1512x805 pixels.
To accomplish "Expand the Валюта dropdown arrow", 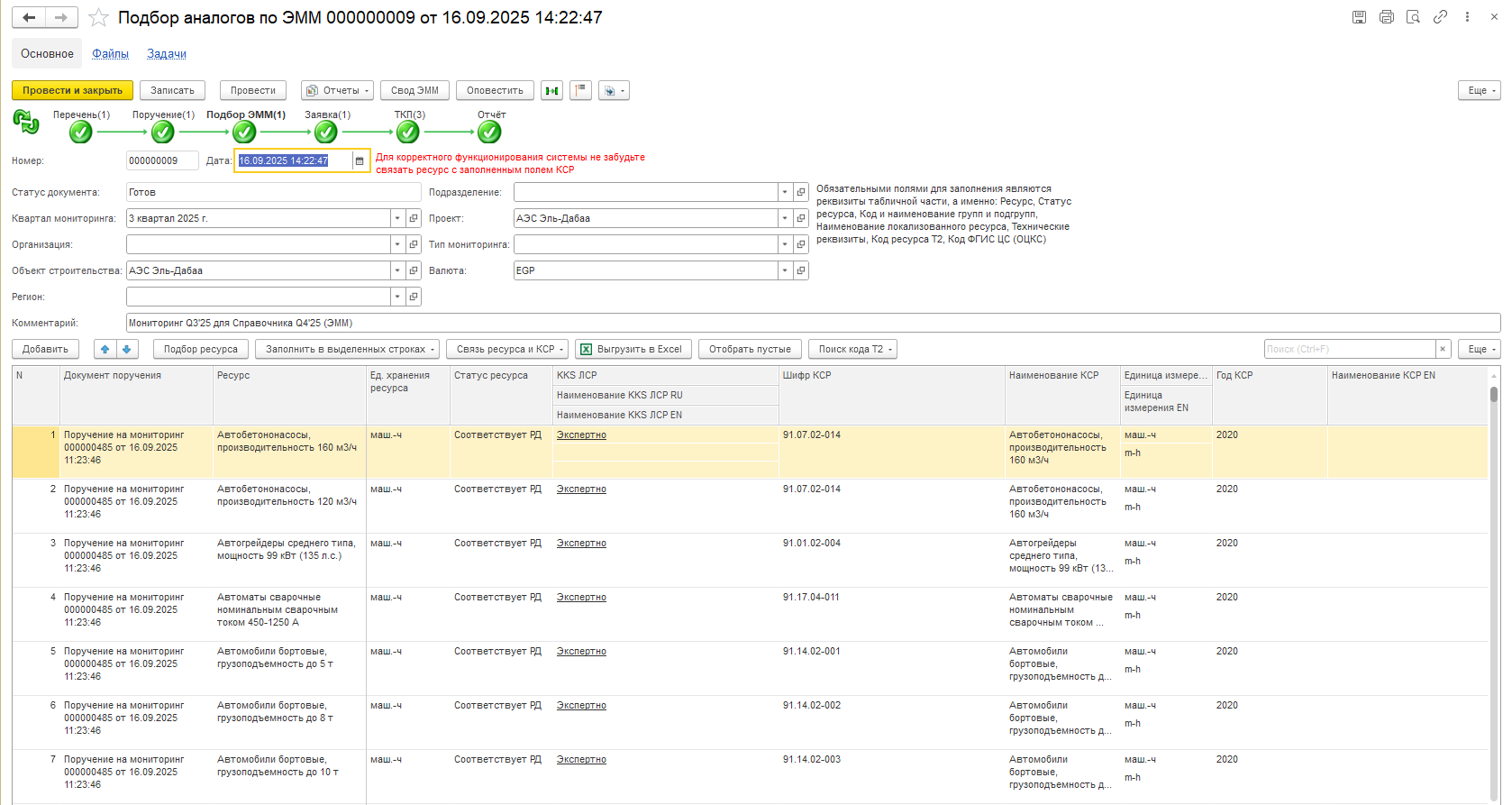I will [785, 270].
